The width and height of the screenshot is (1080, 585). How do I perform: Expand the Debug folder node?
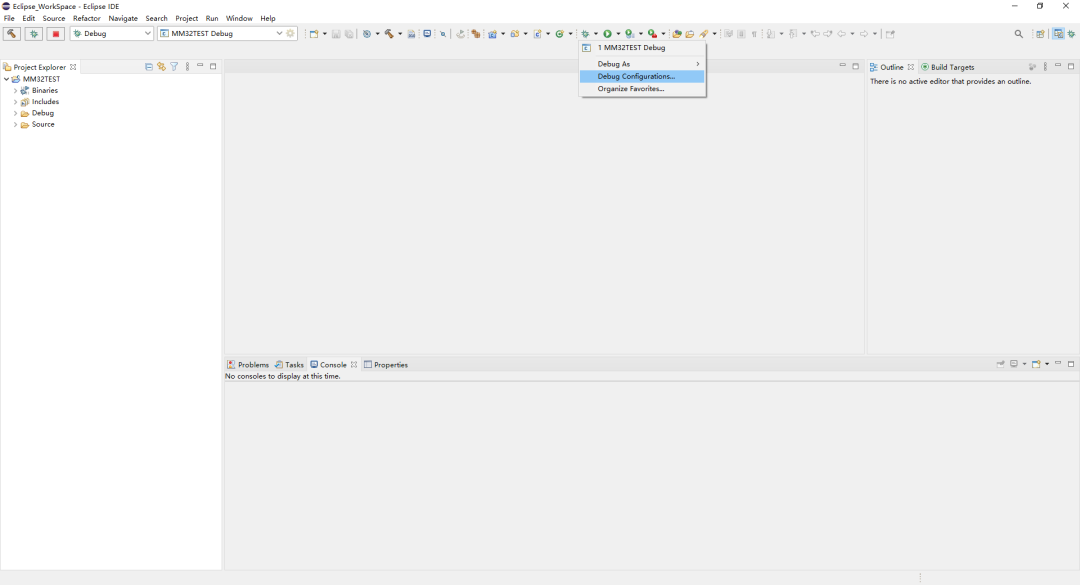15,113
